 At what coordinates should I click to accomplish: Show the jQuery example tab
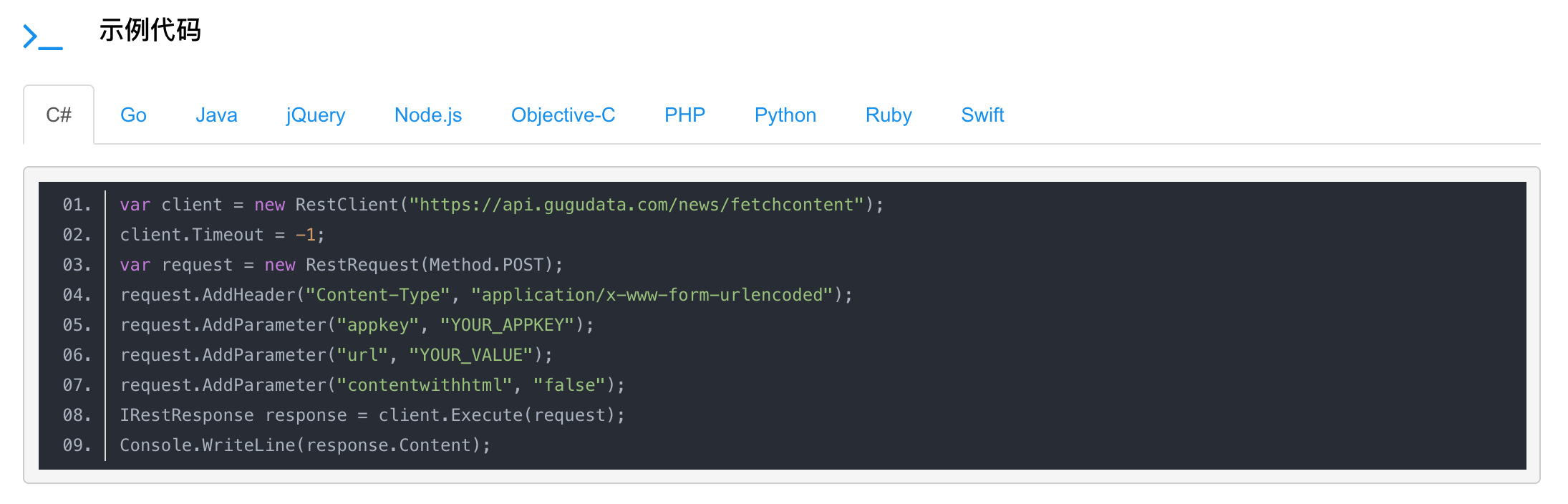coord(315,115)
